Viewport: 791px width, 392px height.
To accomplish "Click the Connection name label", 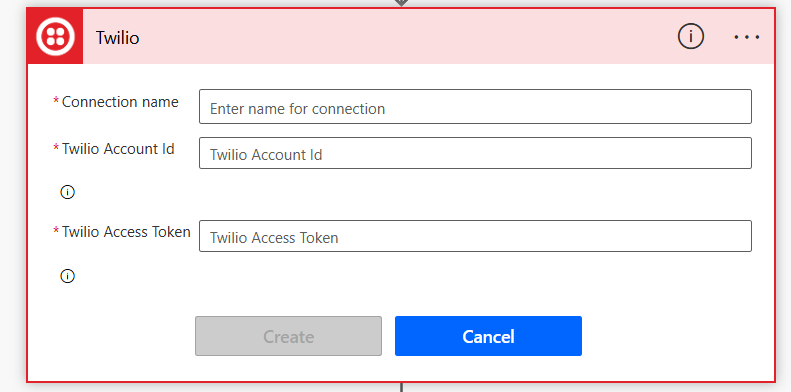I will [x=120, y=102].
